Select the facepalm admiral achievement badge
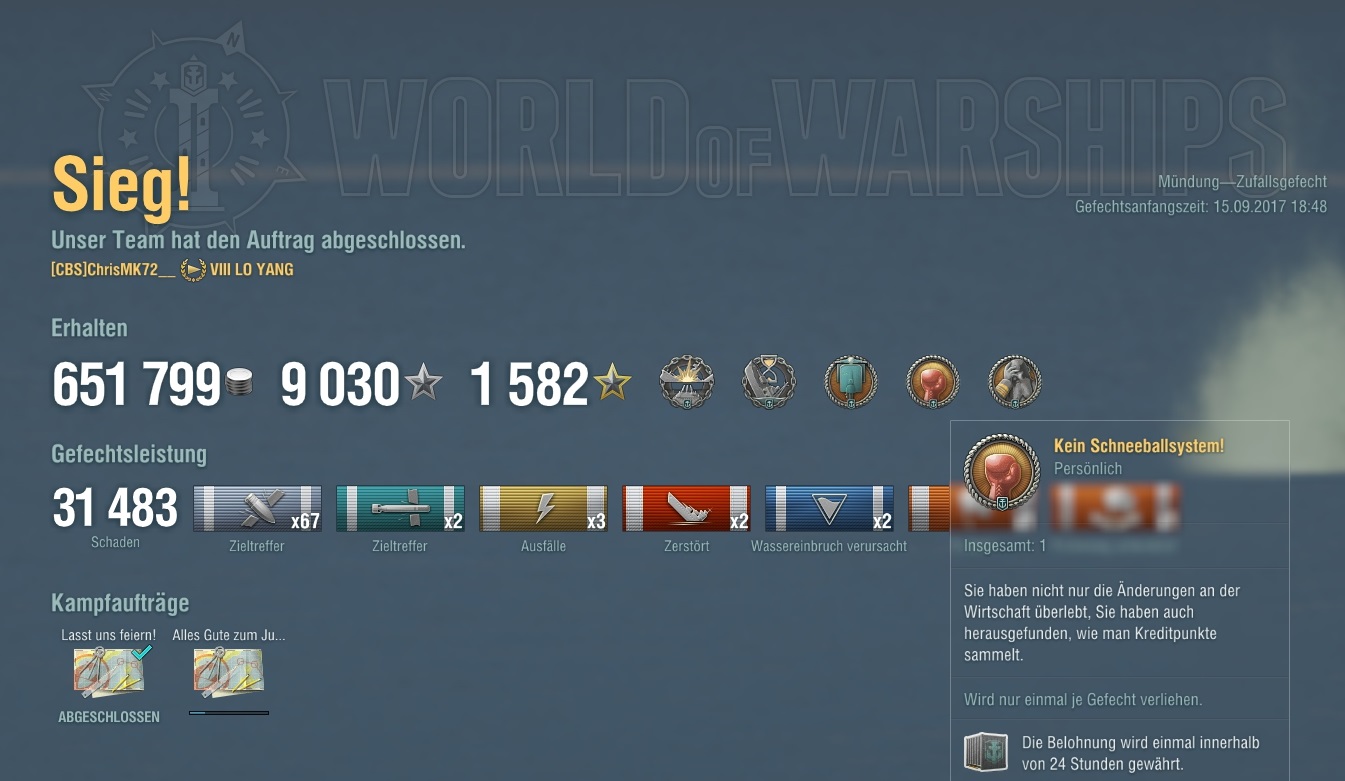Viewport: 1345px width, 781px height. click(1015, 382)
